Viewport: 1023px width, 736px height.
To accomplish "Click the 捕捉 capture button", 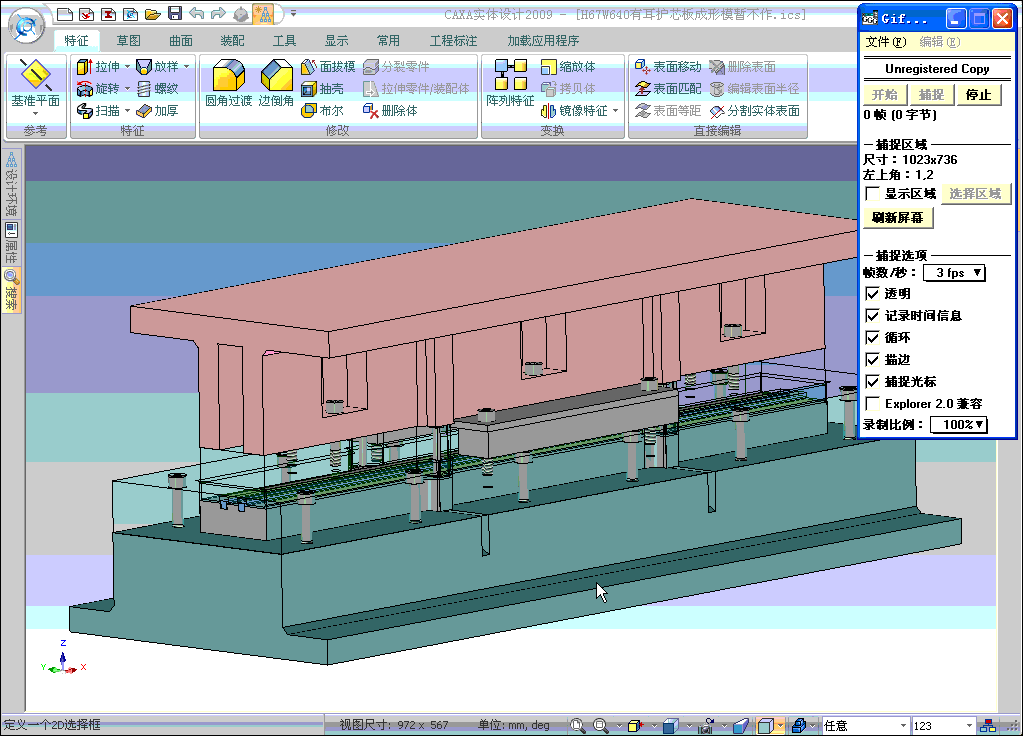I will (x=932, y=95).
